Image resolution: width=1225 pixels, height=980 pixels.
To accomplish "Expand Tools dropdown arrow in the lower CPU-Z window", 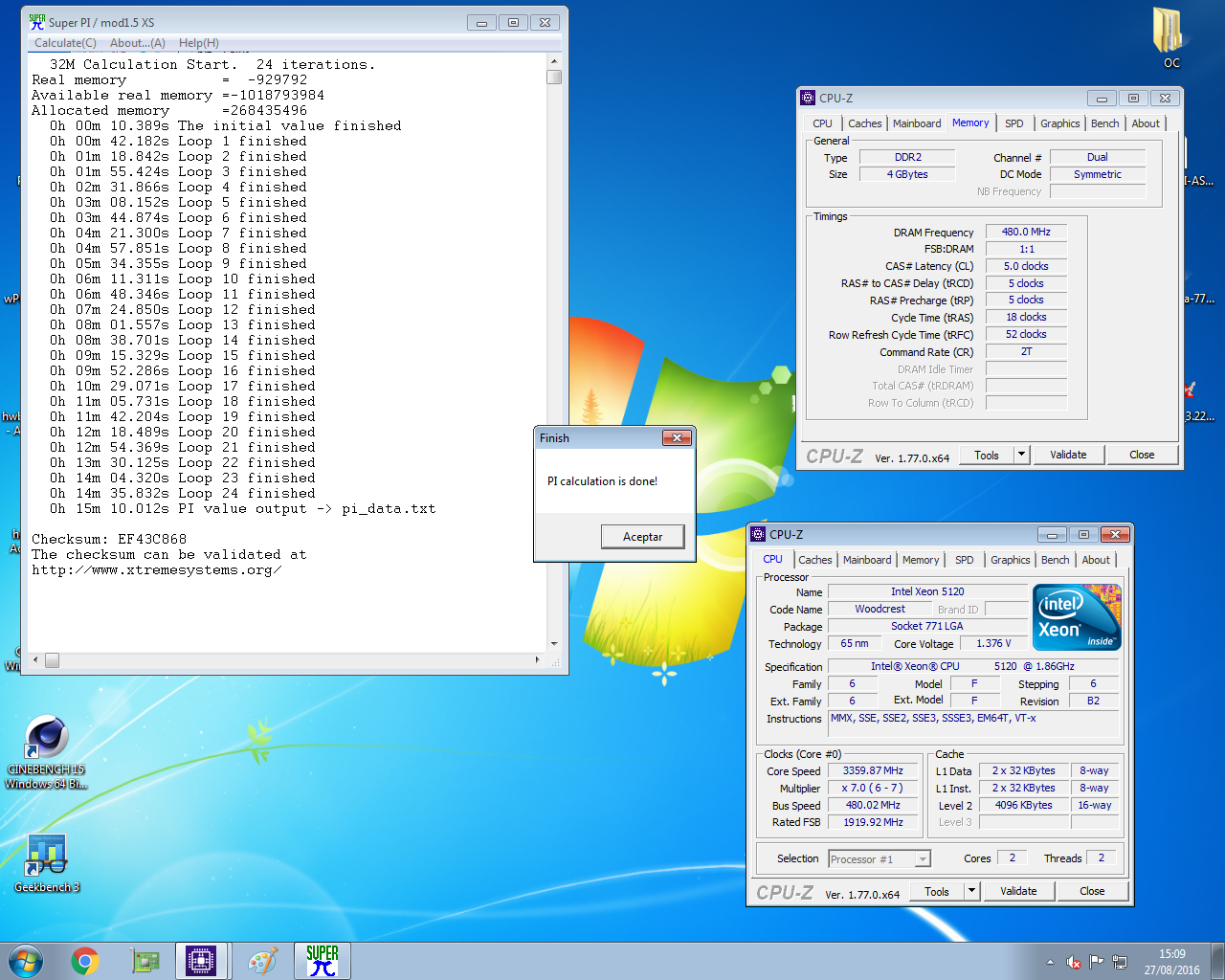I will point(971,891).
